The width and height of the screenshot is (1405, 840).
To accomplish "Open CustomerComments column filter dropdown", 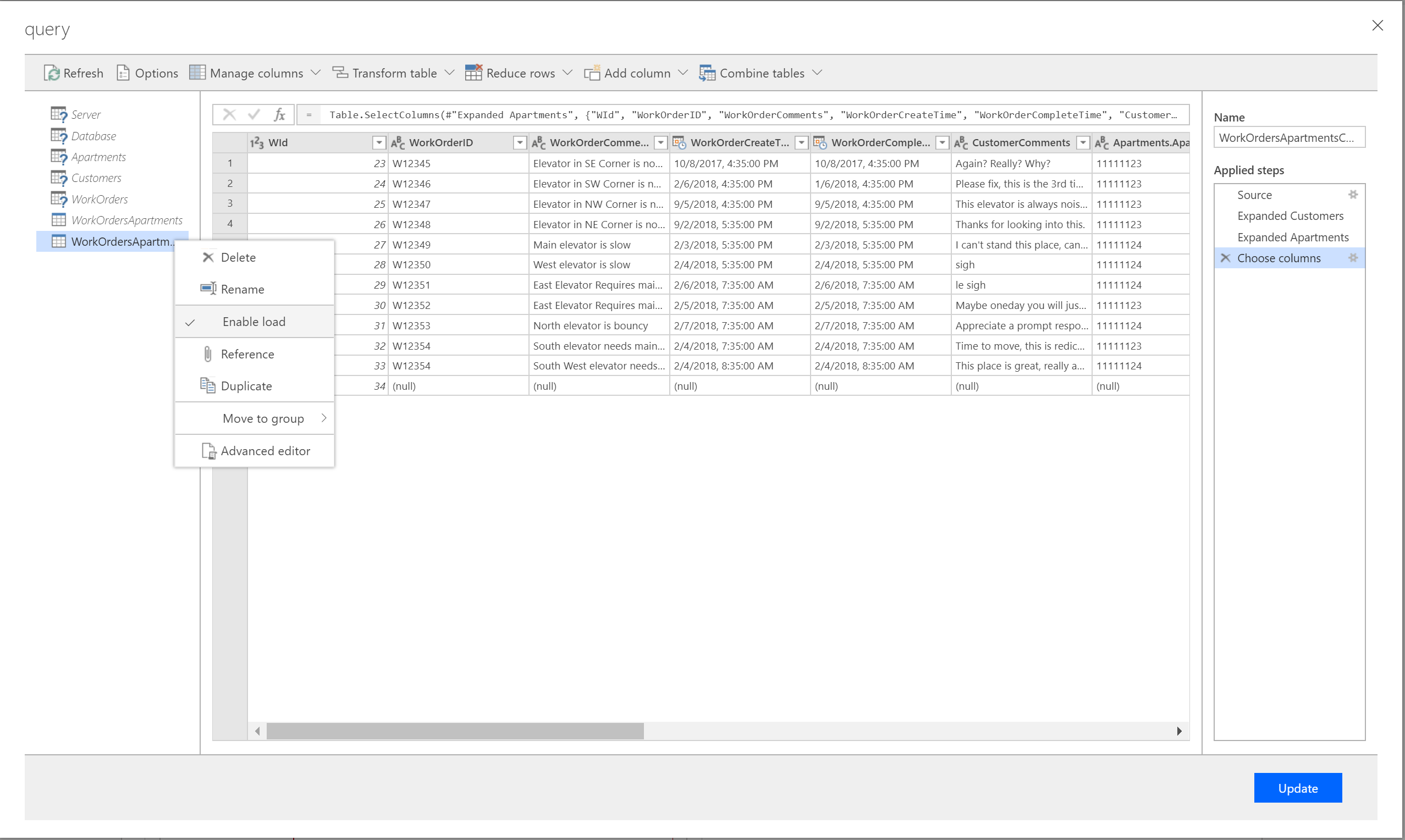I will tap(1082, 142).
